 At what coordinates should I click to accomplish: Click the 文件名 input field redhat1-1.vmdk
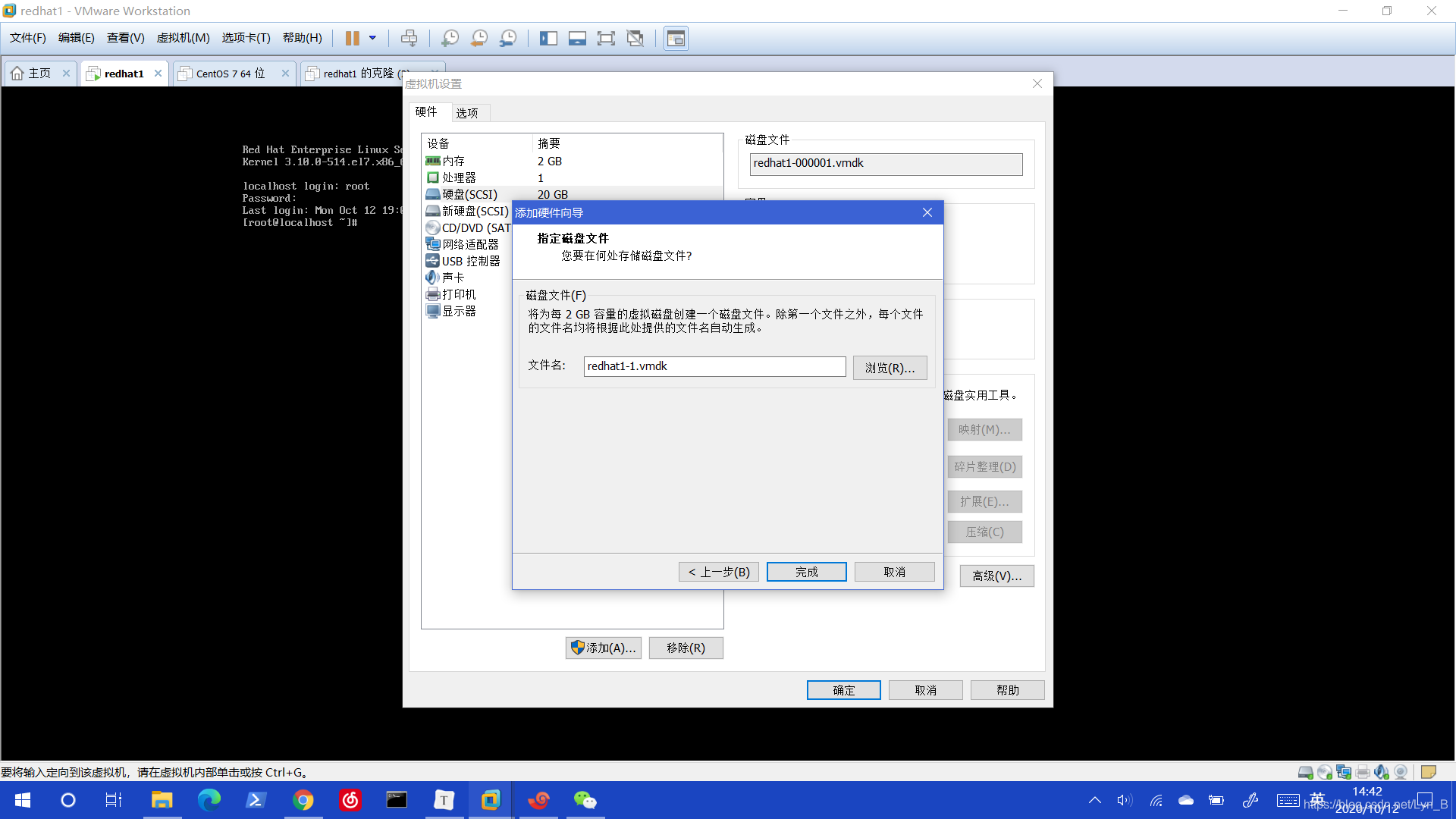[714, 366]
